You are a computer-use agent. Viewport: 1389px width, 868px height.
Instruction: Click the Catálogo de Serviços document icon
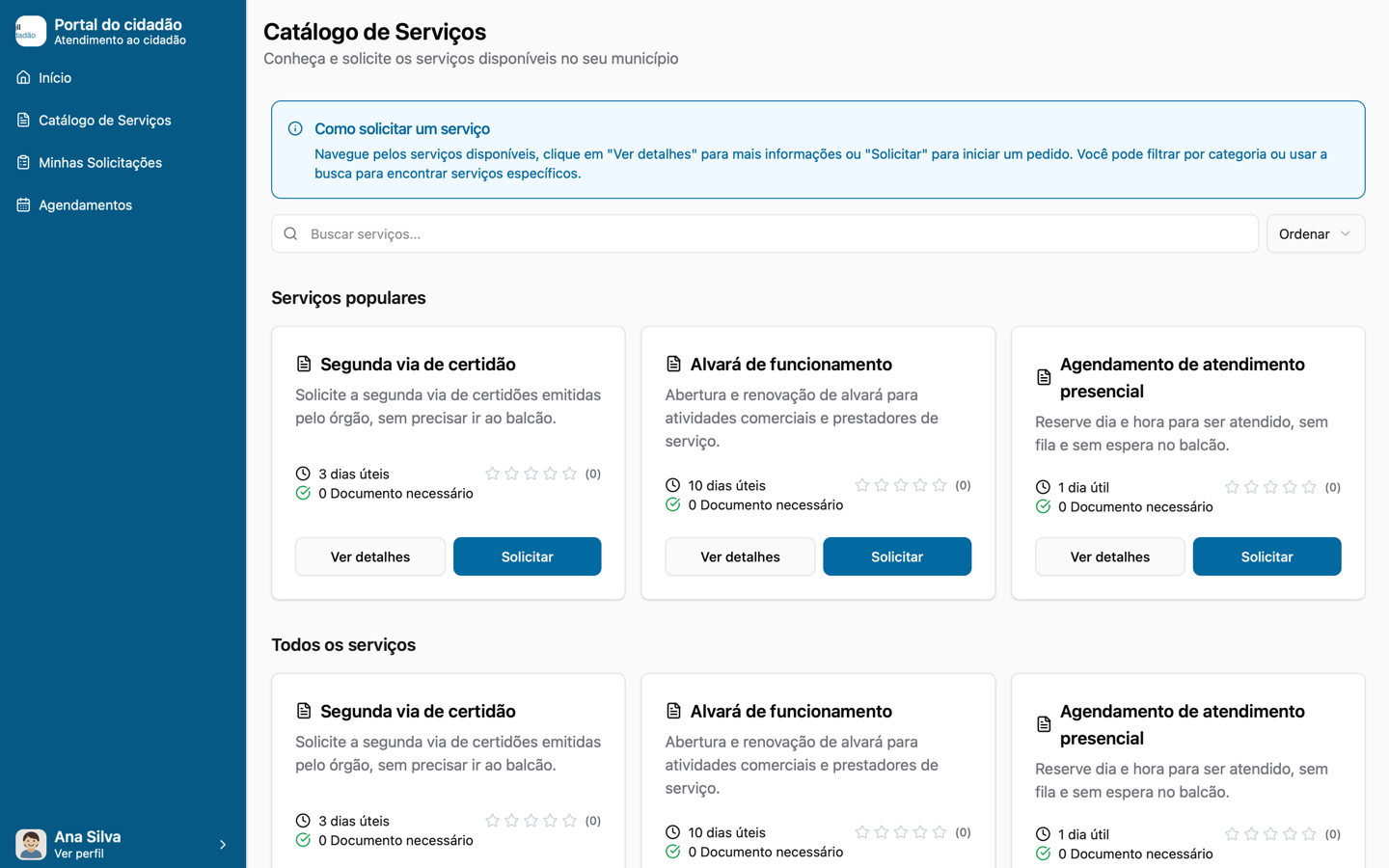(23, 120)
